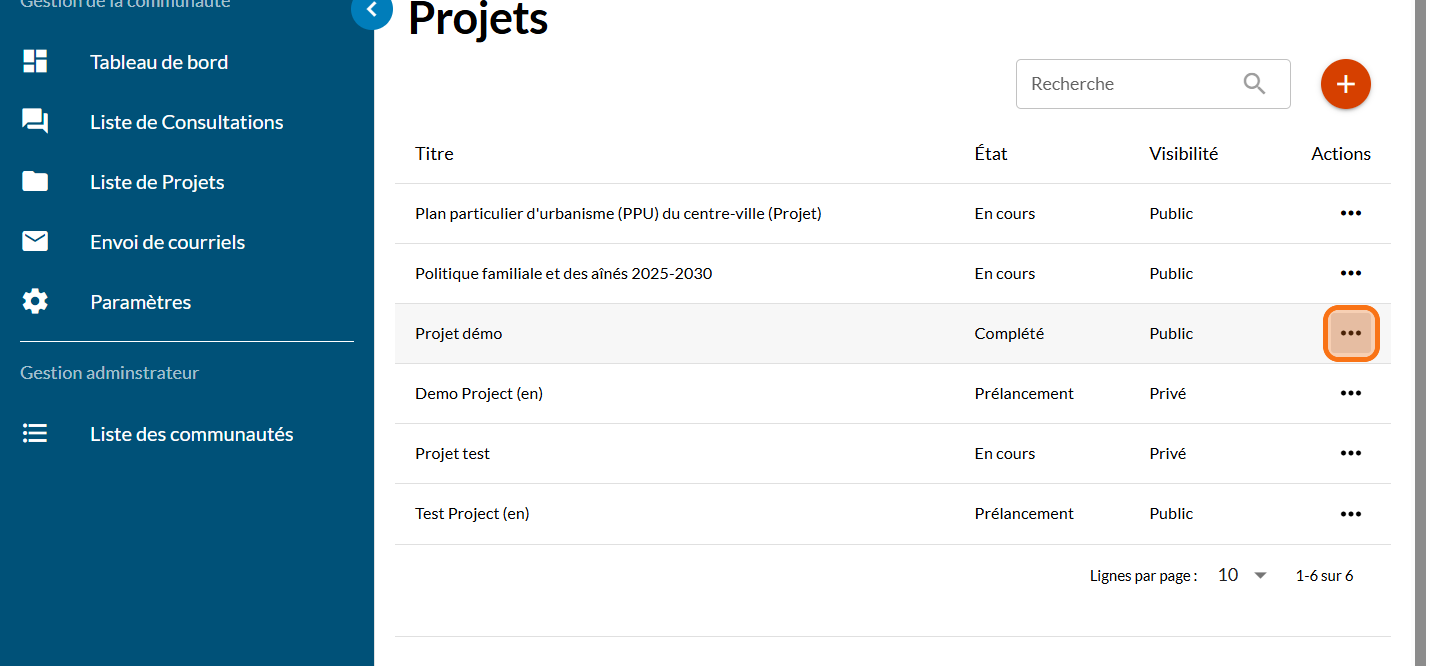
Task: Click the Liste des communautés list icon
Action: 35,434
